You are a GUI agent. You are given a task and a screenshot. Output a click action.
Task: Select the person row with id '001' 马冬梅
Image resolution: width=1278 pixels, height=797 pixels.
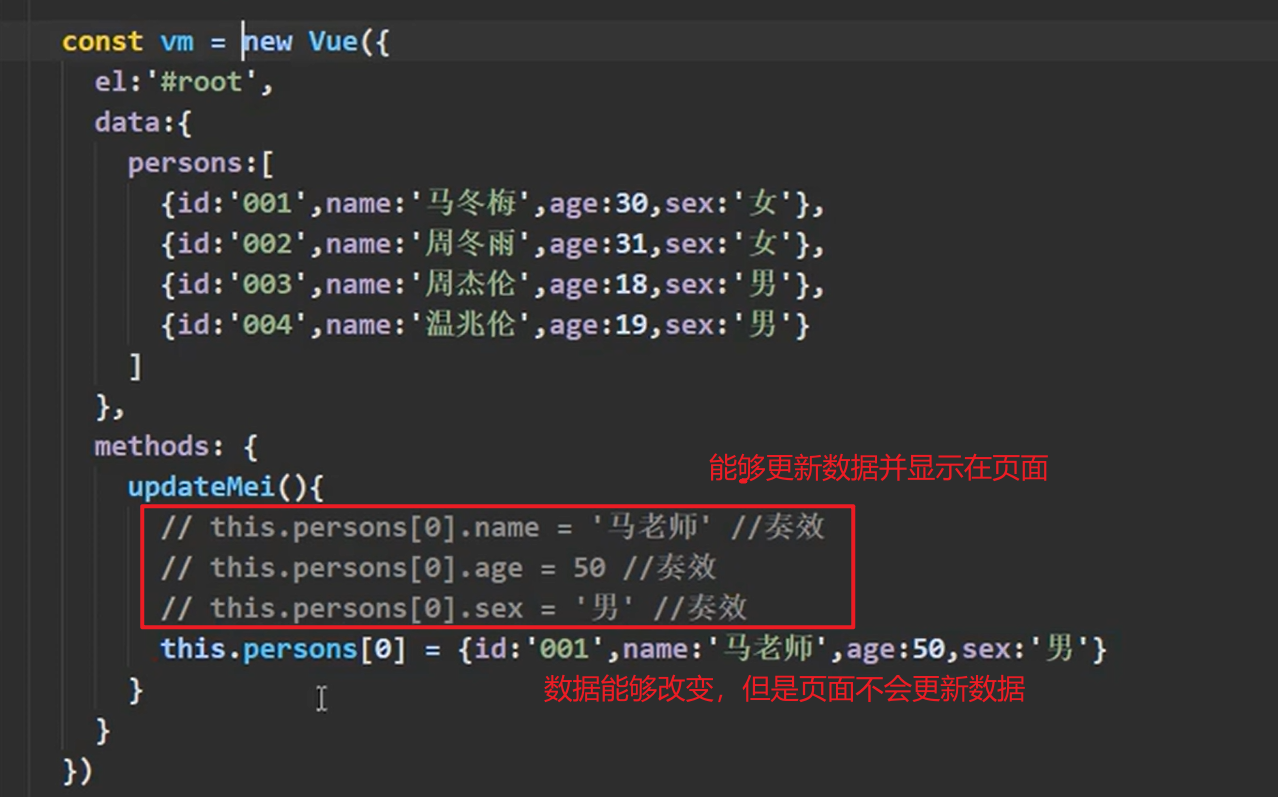coord(493,204)
